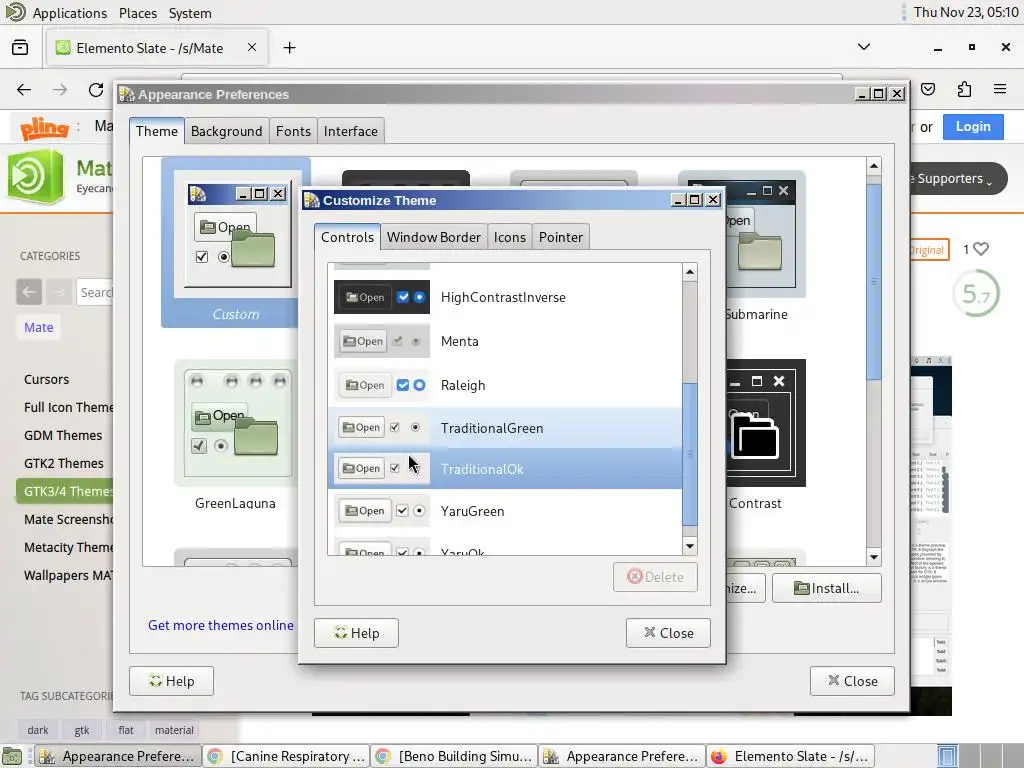Open the Fonts tab in Appearance Preferences
Image resolution: width=1024 pixels, height=768 pixels.
click(x=293, y=131)
